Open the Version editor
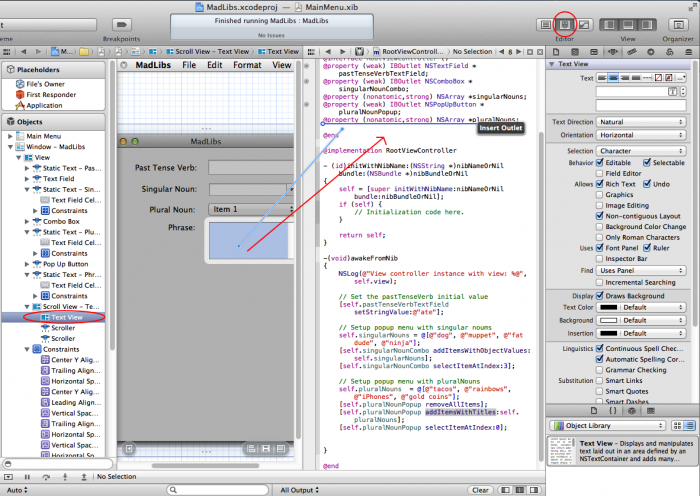700x496 pixels. point(584,25)
